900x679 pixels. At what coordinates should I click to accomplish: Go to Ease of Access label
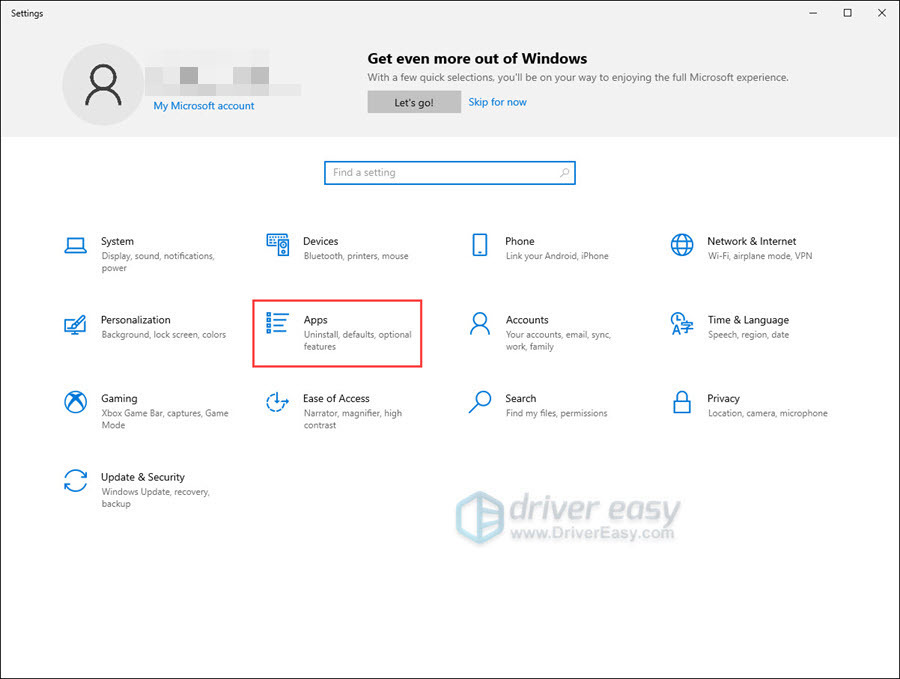336,398
